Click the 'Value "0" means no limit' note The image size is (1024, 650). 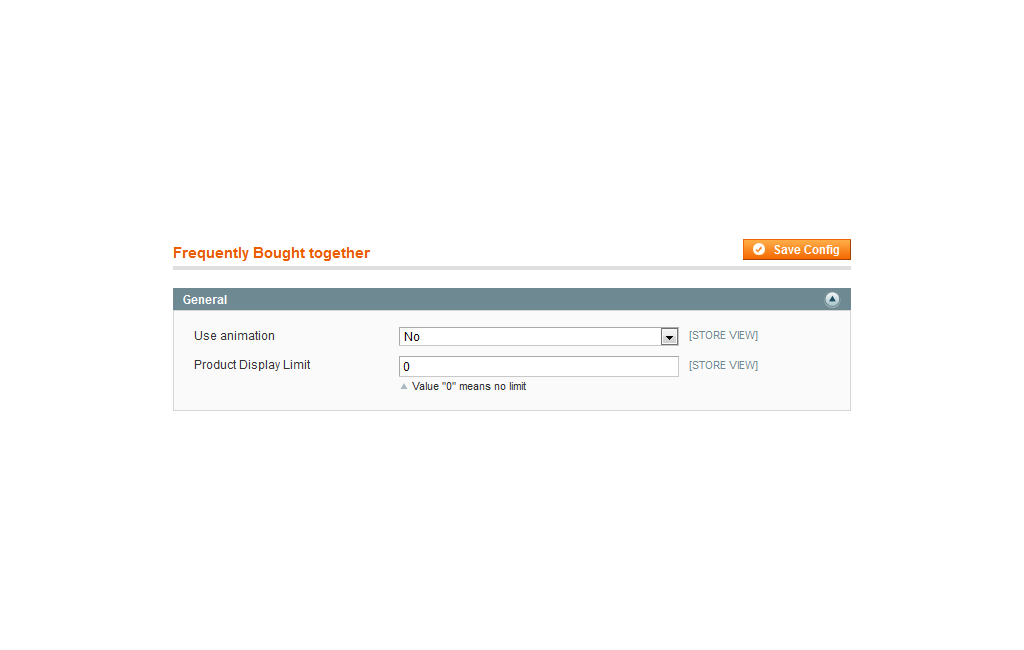pos(469,386)
